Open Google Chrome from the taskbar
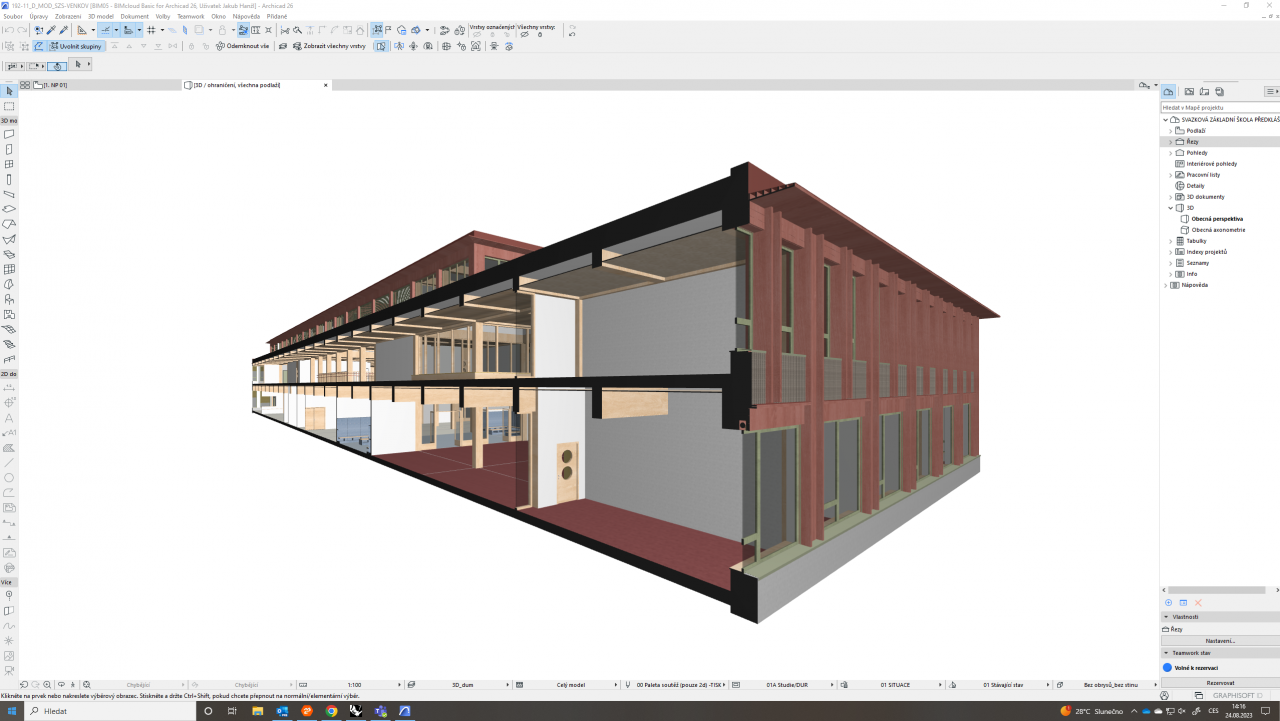Viewport: 1280px width, 721px height. click(x=332, y=711)
